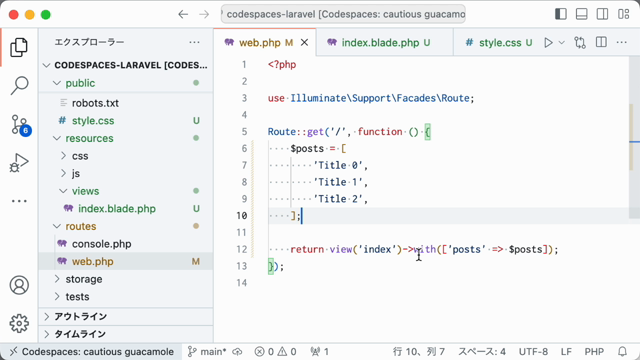
Task: Click the Run PHP file play icon
Action: tap(549, 42)
